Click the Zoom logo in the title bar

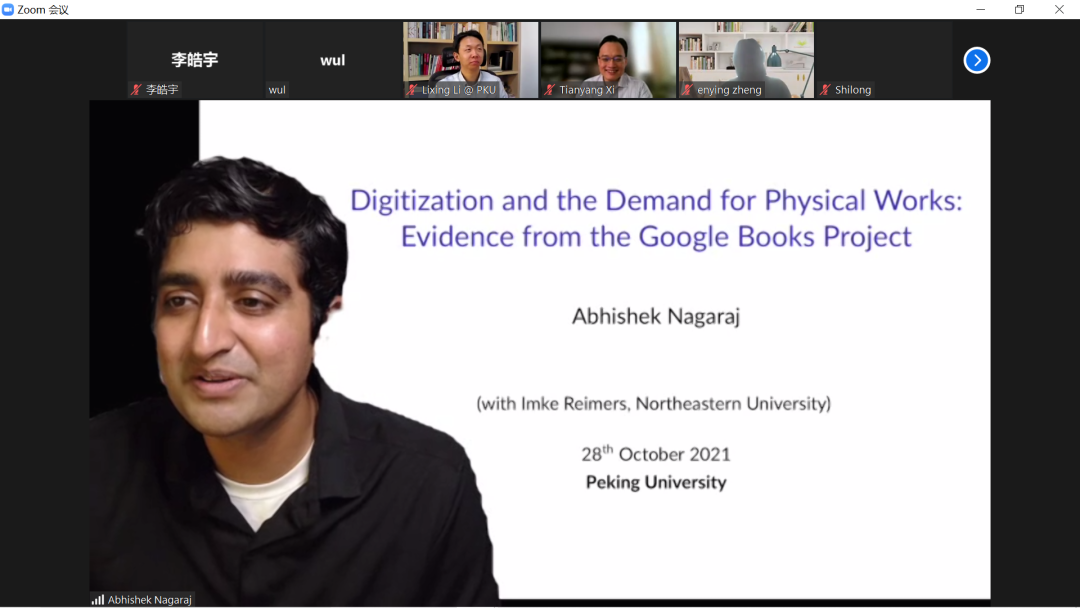click(x=8, y=9)
